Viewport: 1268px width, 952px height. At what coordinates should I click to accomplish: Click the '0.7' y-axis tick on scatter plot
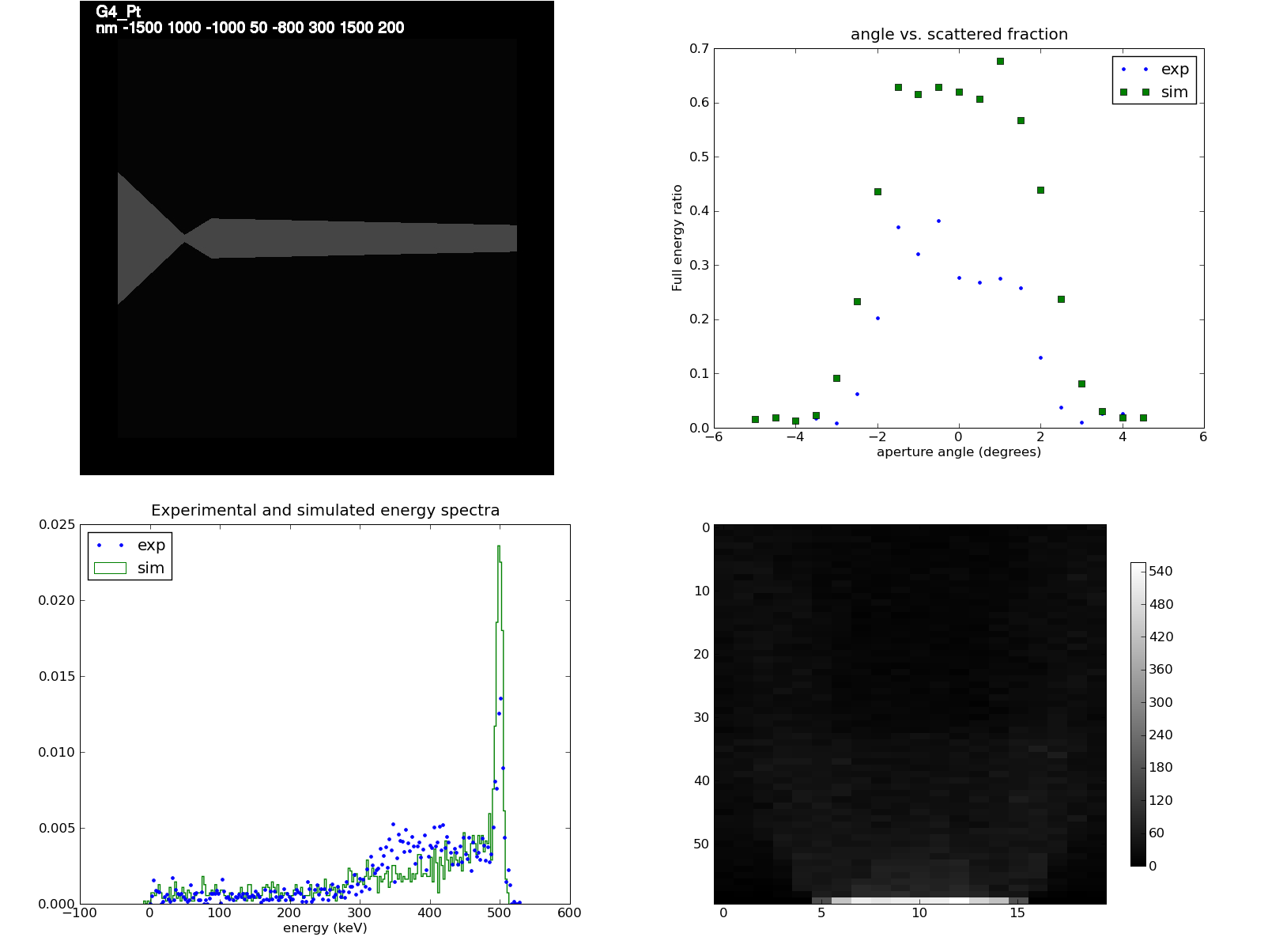[x=699, y=48]
